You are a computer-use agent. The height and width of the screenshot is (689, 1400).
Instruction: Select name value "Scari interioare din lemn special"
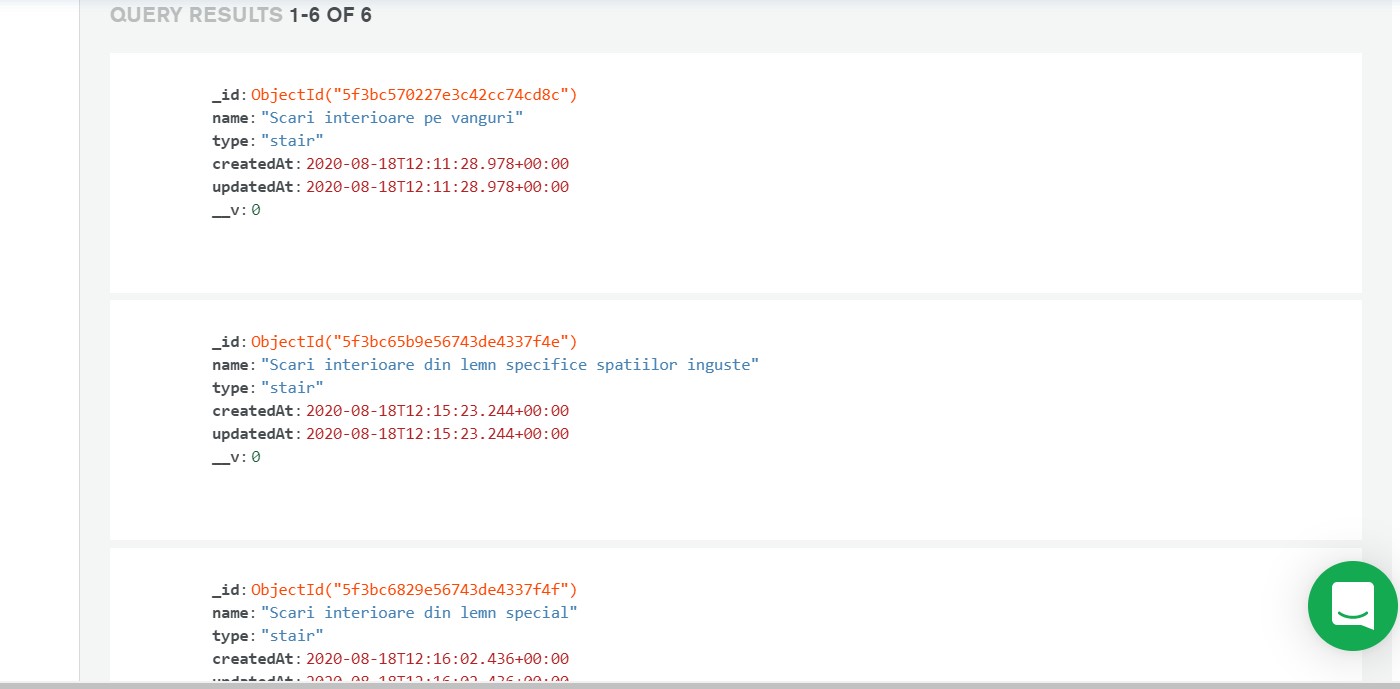click(419, 613)
